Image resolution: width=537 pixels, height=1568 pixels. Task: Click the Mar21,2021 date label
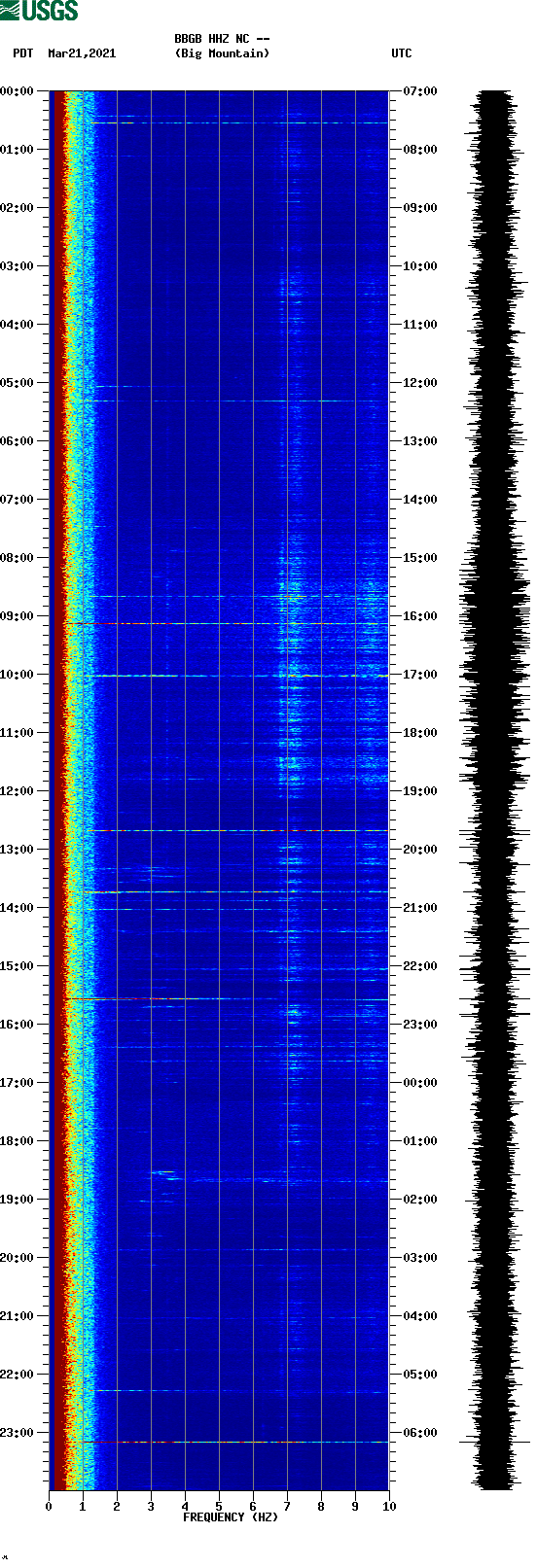pyautogui.click(x=82, y=53)
